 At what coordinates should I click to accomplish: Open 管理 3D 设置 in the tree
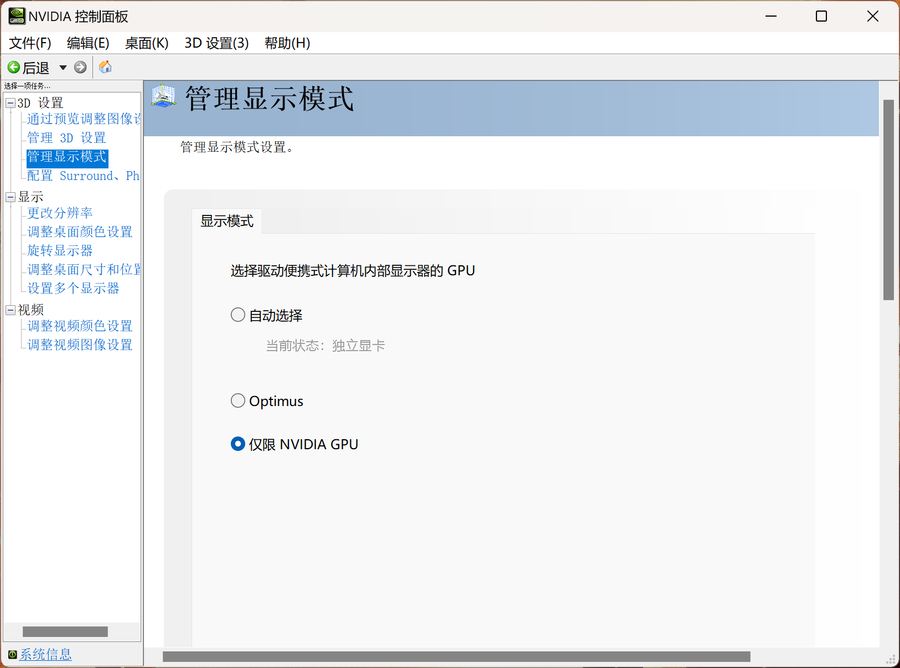[x=67, y=138]
